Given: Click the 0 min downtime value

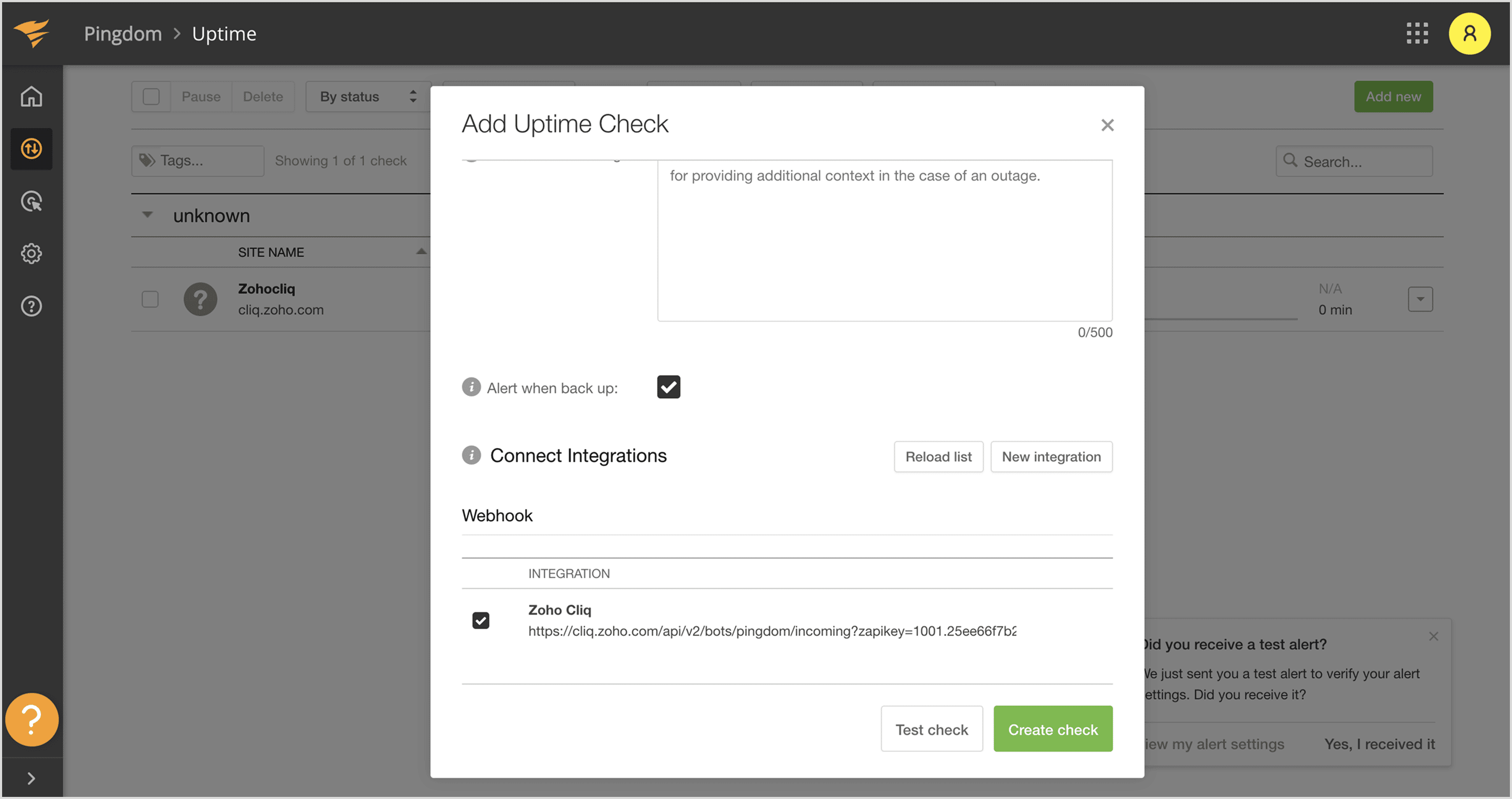Looking at the screenshot, I should tap(1335, 310).
